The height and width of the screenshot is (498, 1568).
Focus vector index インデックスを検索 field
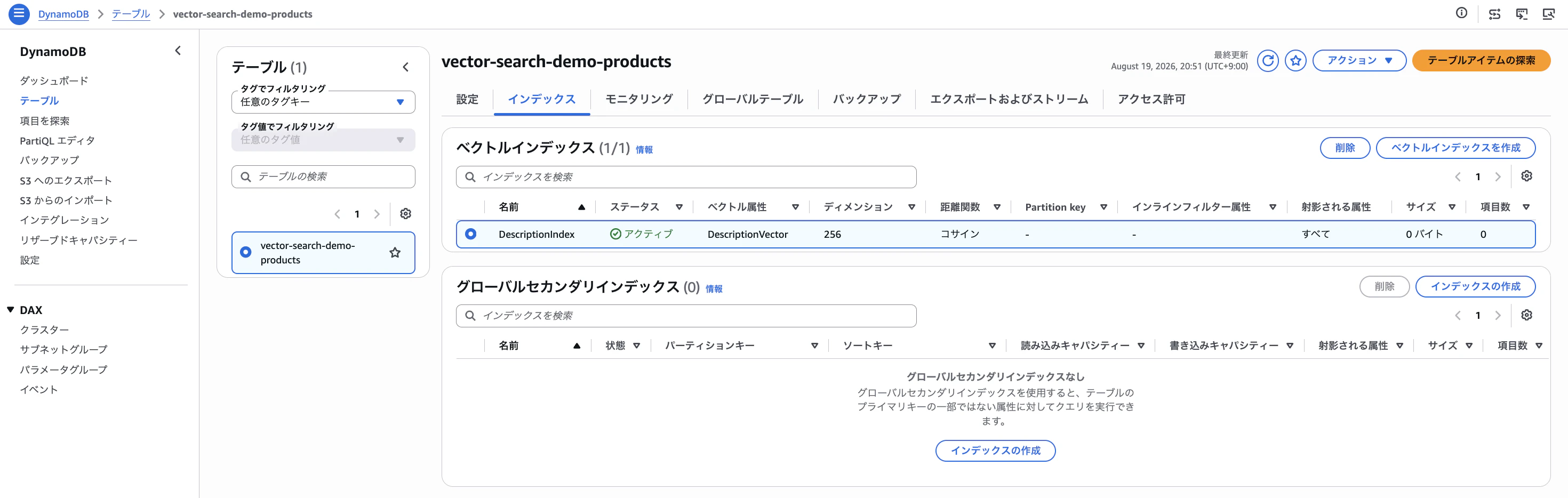pos(686,176)
